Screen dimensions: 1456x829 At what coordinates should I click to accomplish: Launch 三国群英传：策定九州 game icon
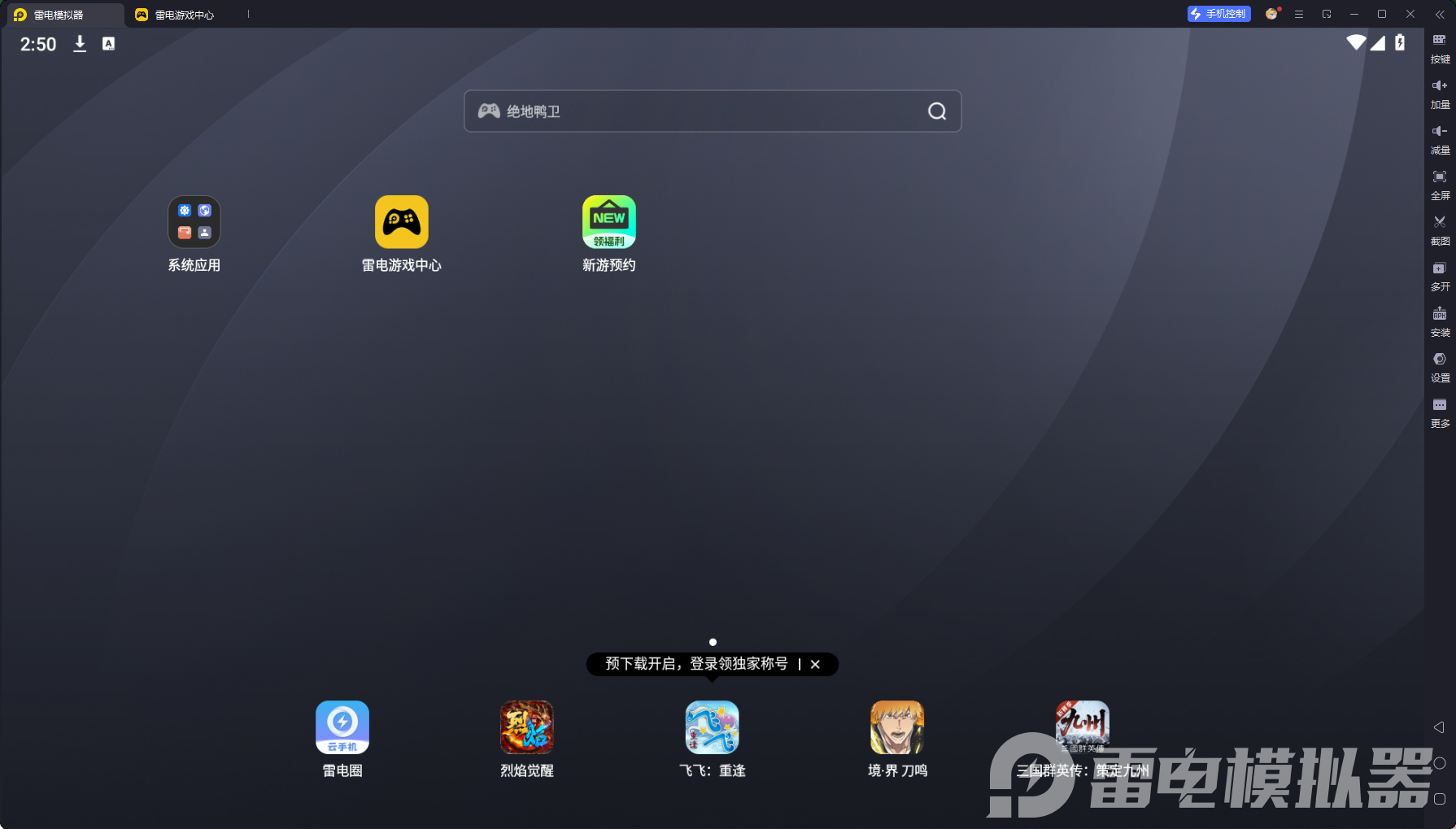pos(1083,727)
